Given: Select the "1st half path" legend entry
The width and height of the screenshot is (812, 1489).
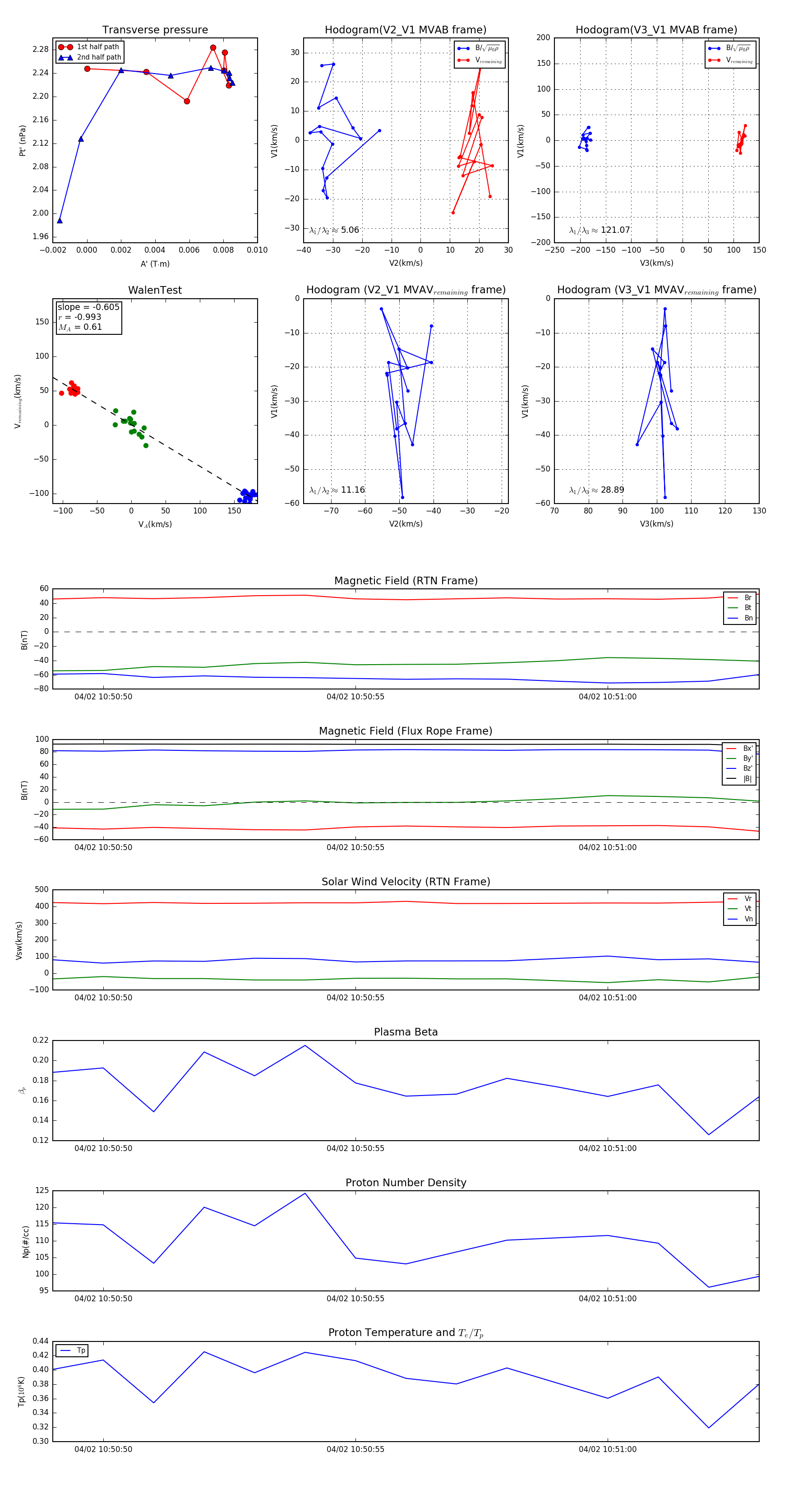Looking at the screenshot, I should coord(97,47).
